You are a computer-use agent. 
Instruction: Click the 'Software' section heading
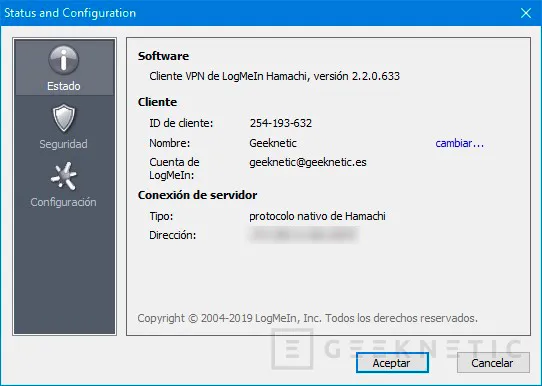coord(163,56)
